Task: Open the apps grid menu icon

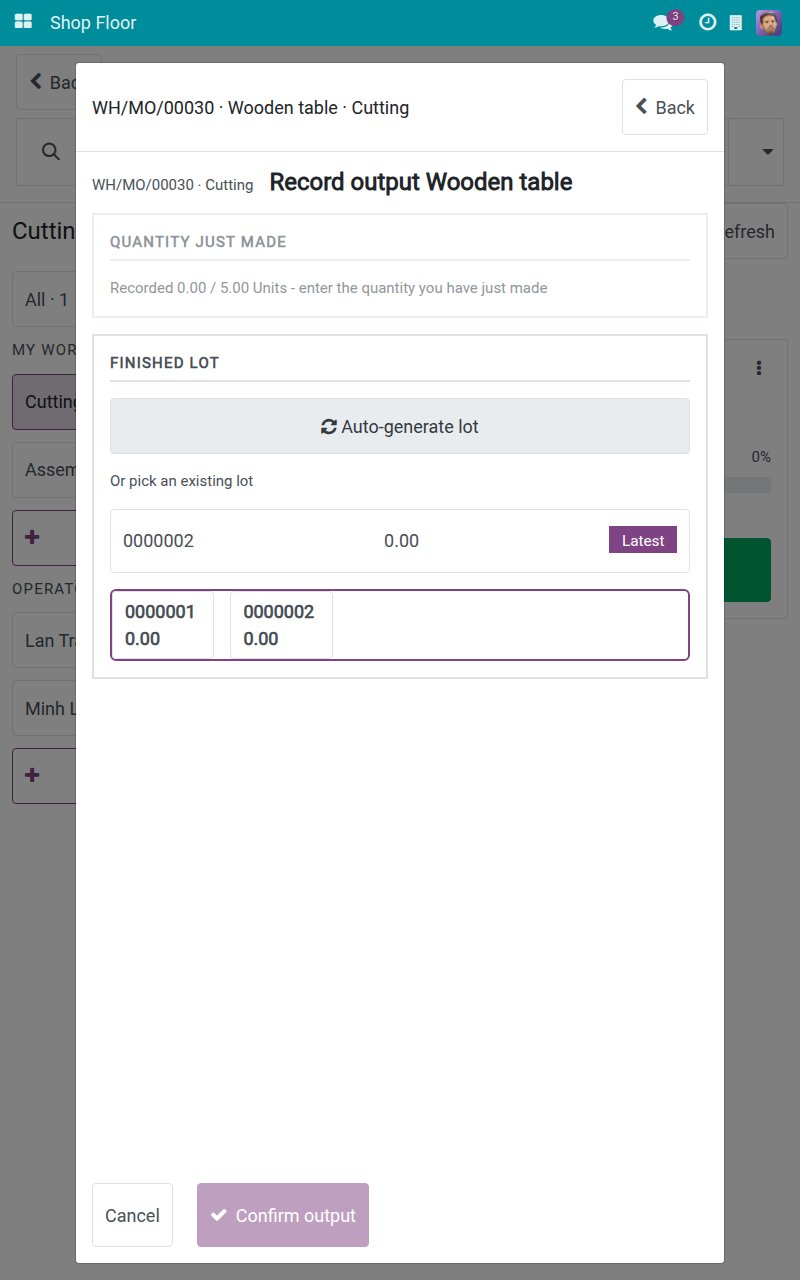Action: [23, 22]
